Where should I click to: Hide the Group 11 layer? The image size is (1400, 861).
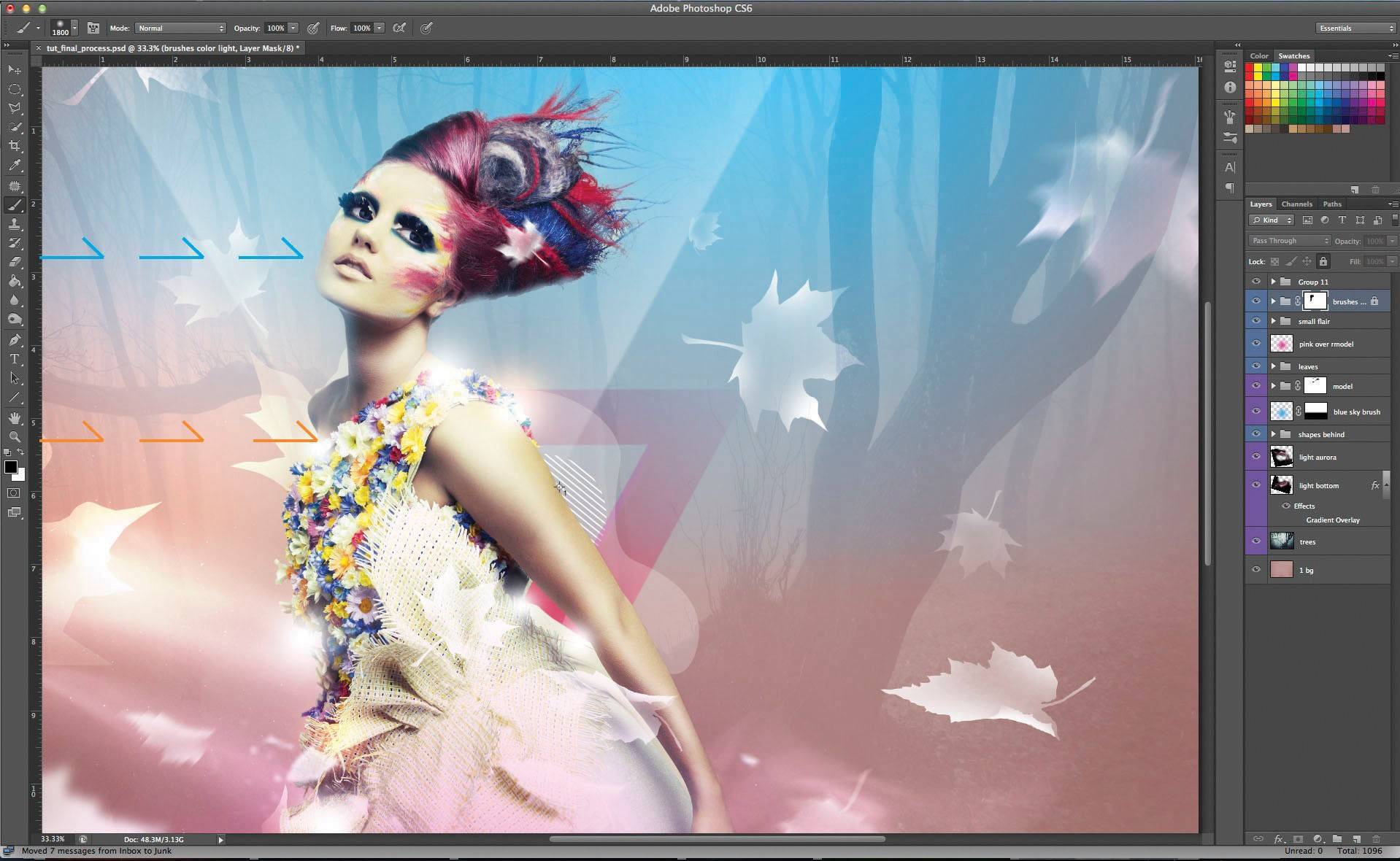pyautogui.click(x=1256, y=282)
